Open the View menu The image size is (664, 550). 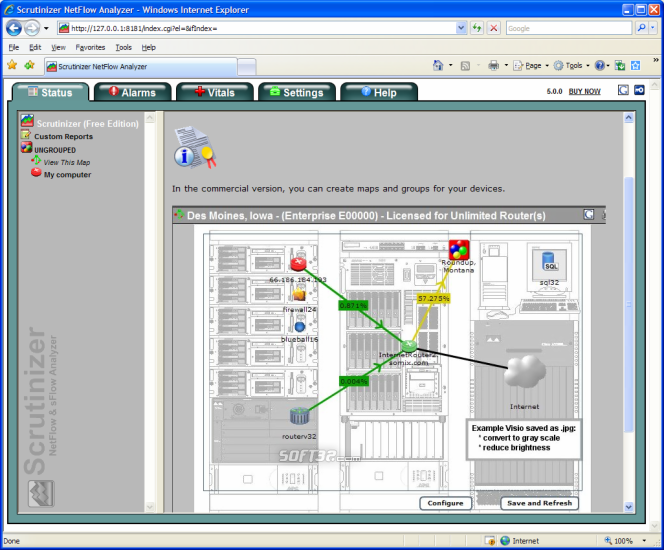(x=58, y=47)
